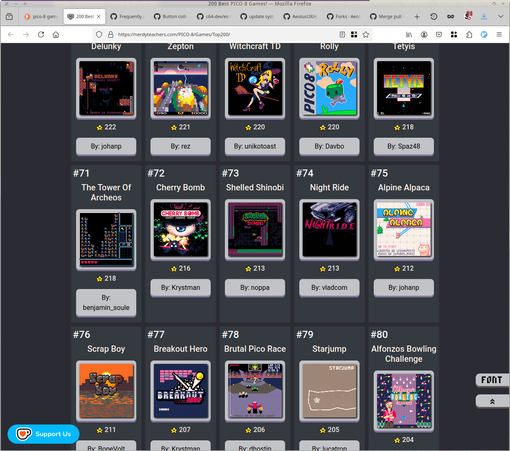
Task: Open the Scrap Boy game thumbnail
Action: (x=106, y=391)
